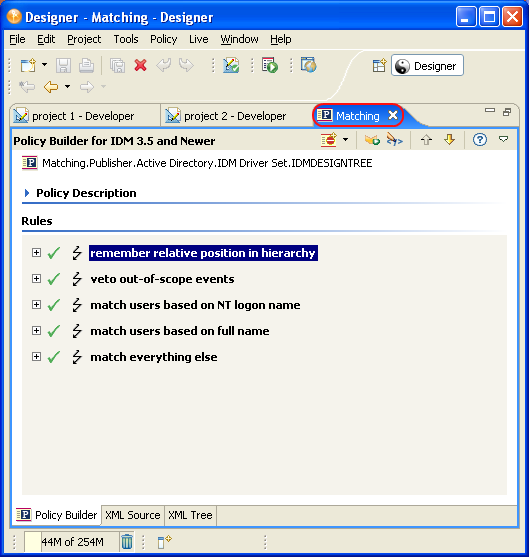Expand 'match users based on NT logon name' rule

(36, 304)
